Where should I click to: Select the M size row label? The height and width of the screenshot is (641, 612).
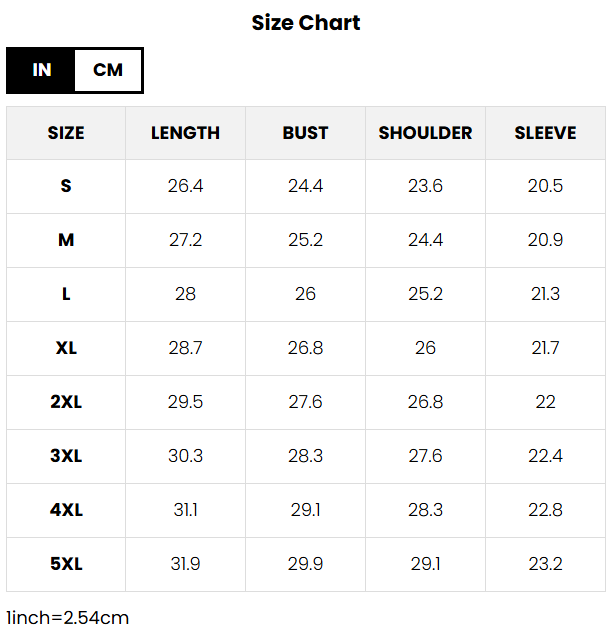pyautogui.click(x=66, y=240)
